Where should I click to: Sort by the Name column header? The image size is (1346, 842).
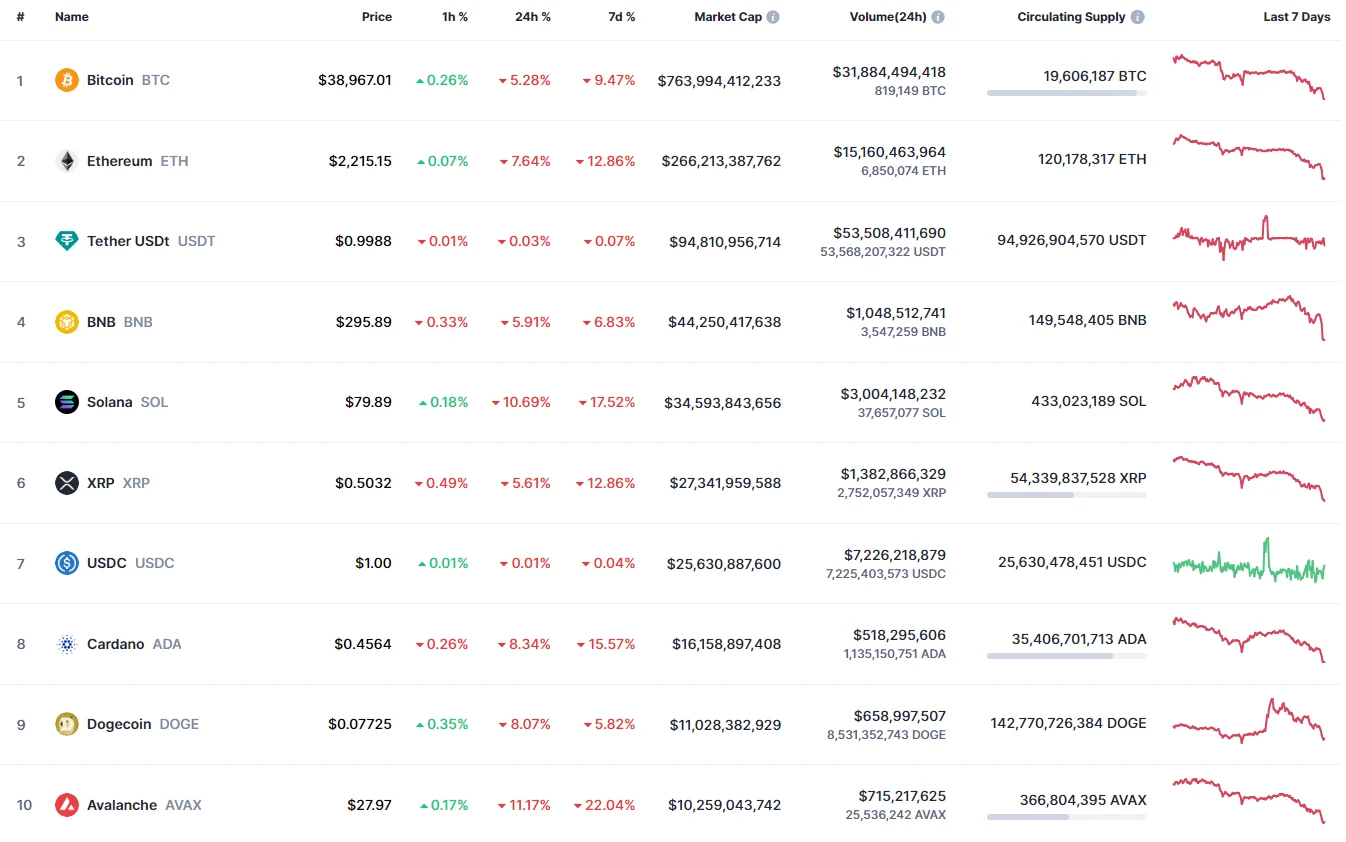coord(72,17)
